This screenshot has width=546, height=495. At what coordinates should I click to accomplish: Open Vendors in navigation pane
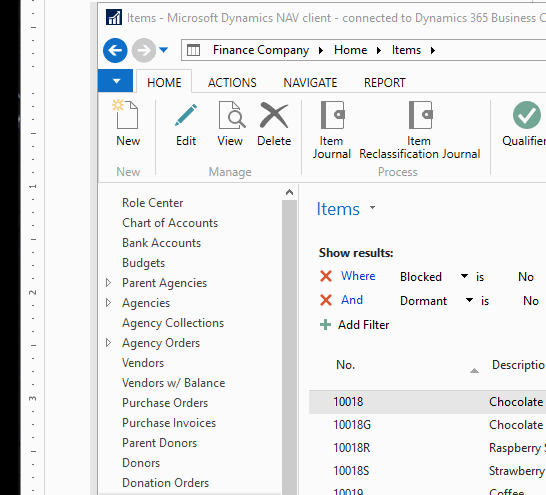[x=143, y=363]
